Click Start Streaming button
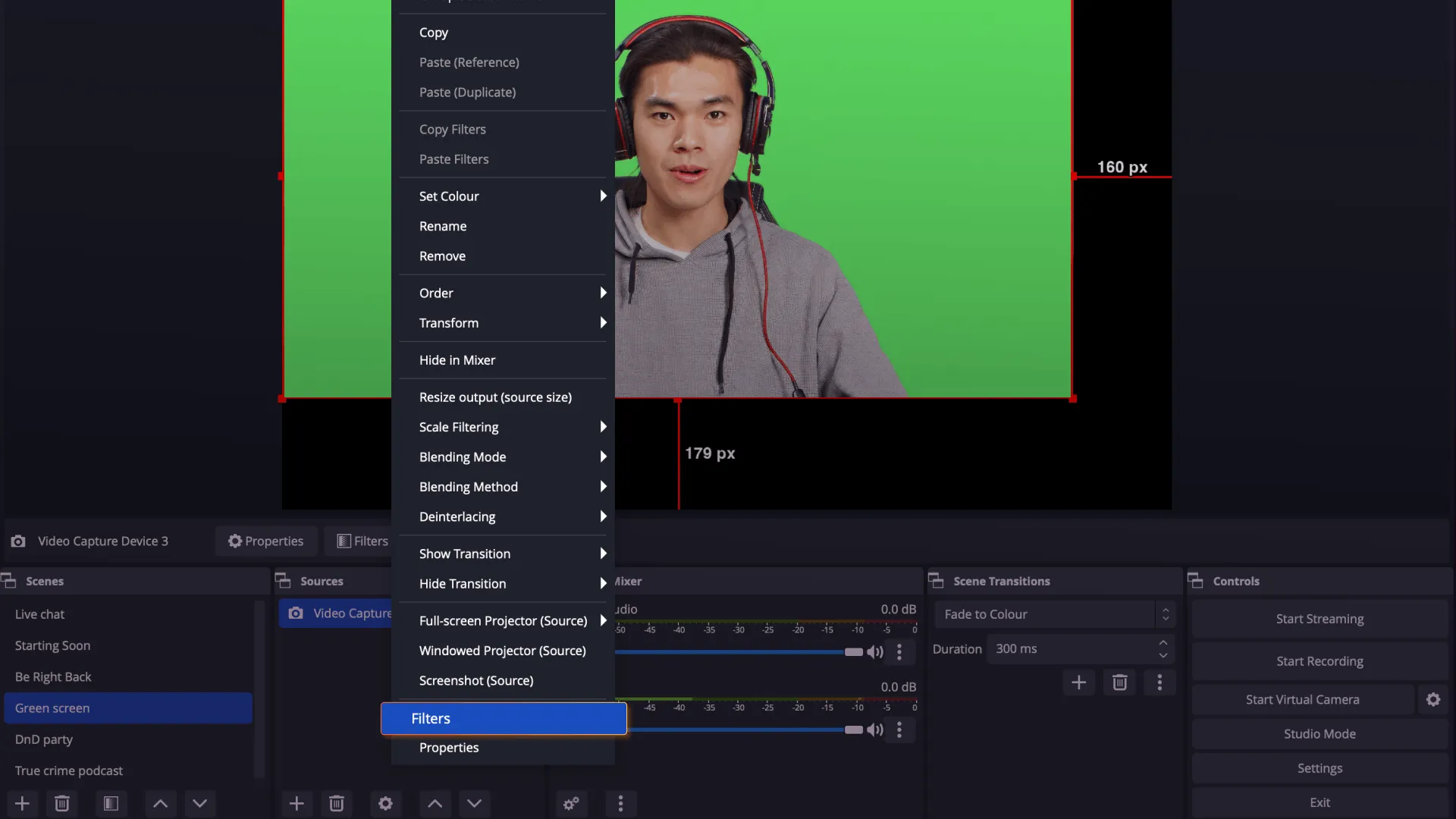1456x819 pixels. (x=1319, y=620)
